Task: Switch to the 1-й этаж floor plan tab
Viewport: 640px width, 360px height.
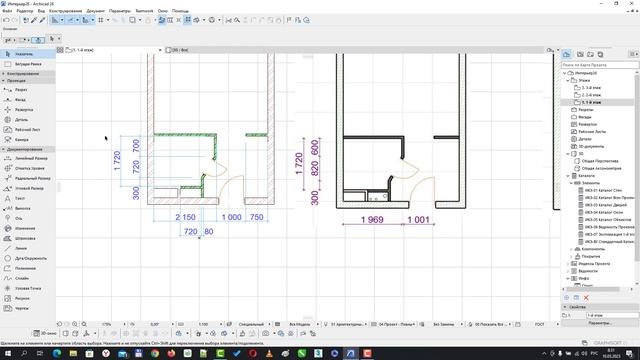Action: [x=113, y=50]
